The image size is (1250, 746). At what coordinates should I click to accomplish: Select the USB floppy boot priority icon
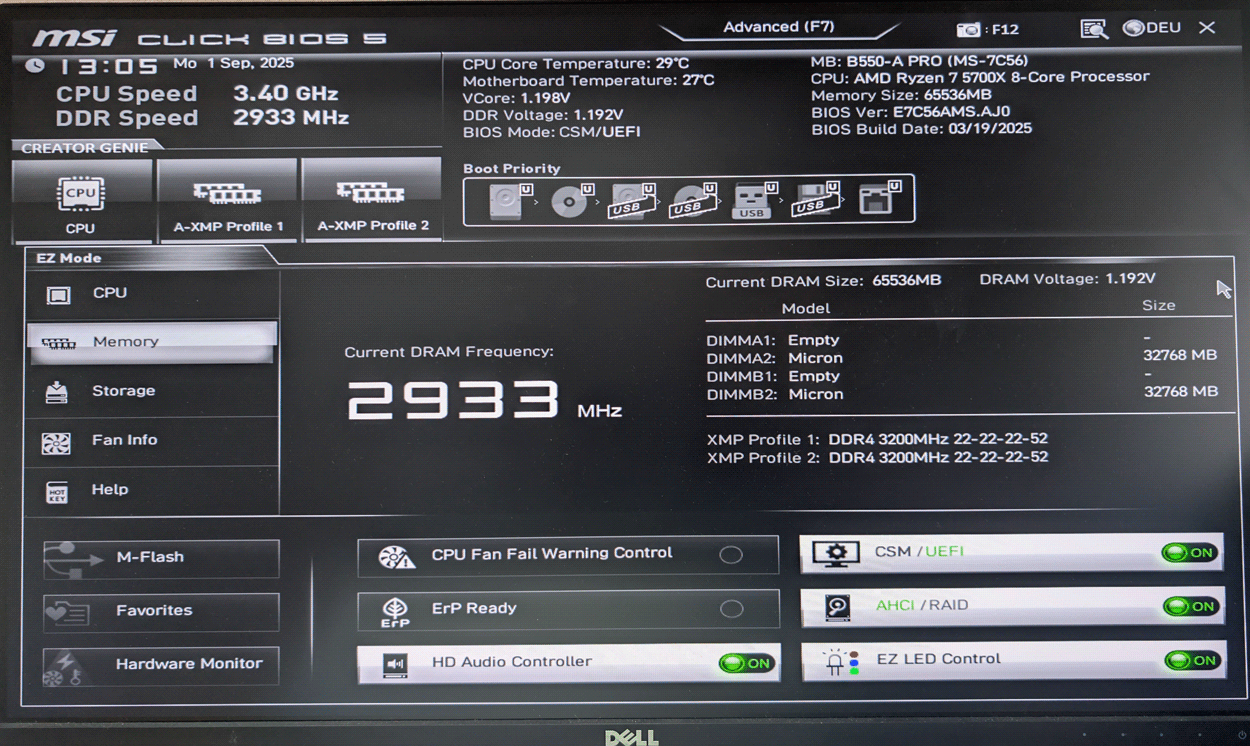pyautogui.click(x=814, y=200)
